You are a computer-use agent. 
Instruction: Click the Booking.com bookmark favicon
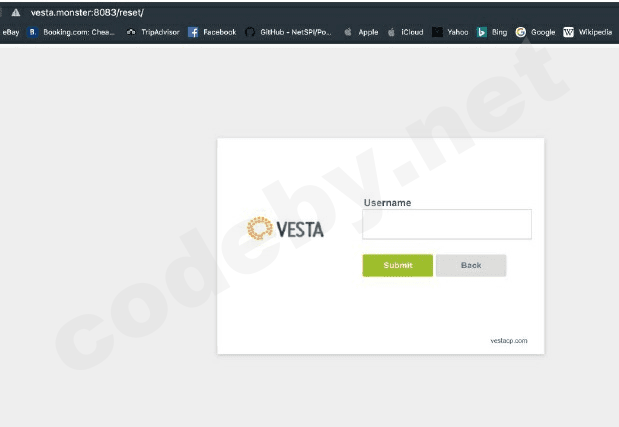[32, 32]
